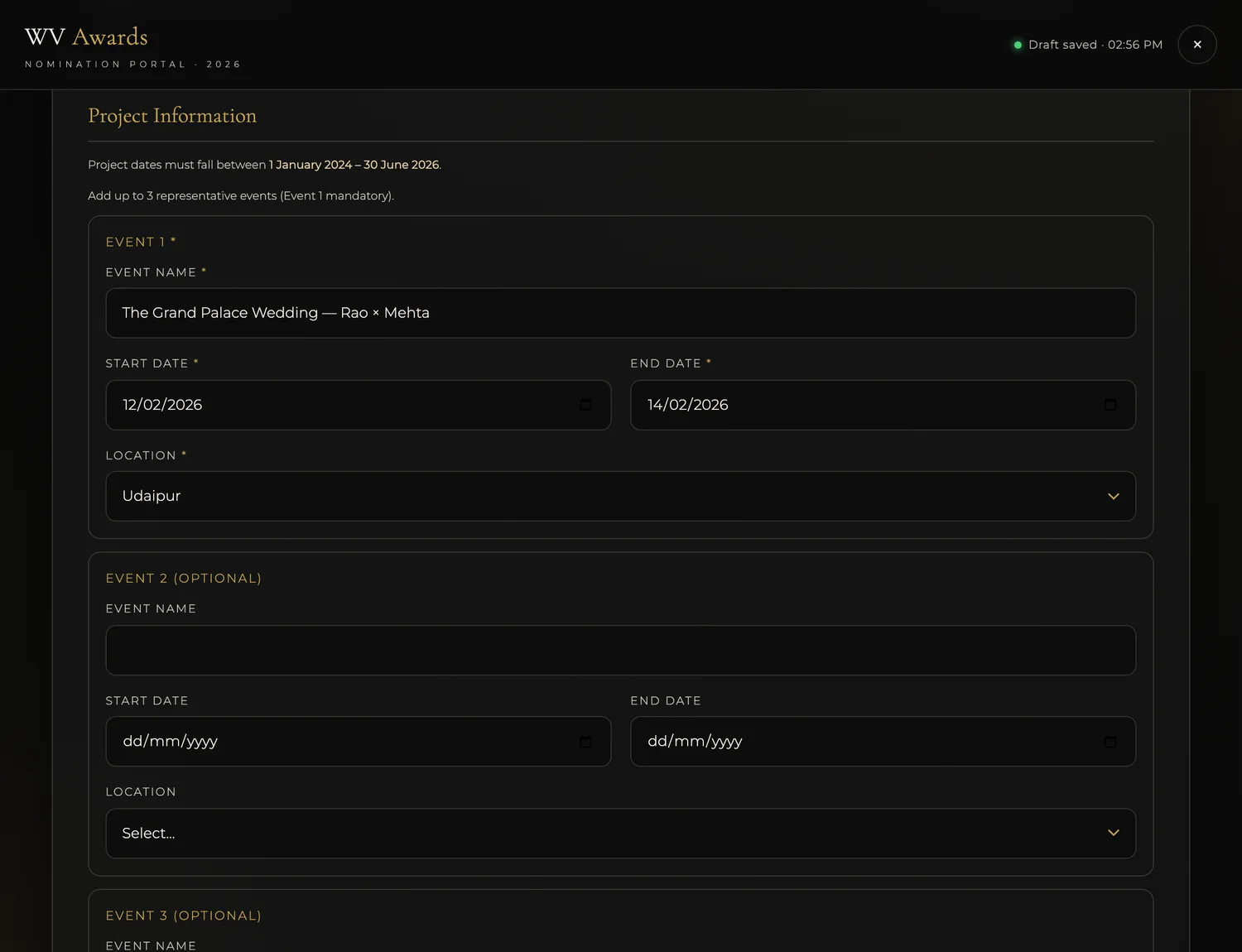Image resolution: width=1242 pixels, height=952 pixels.
Task: Click Event 1 start date 12/02/2026 field
Action: coord(358,405)
